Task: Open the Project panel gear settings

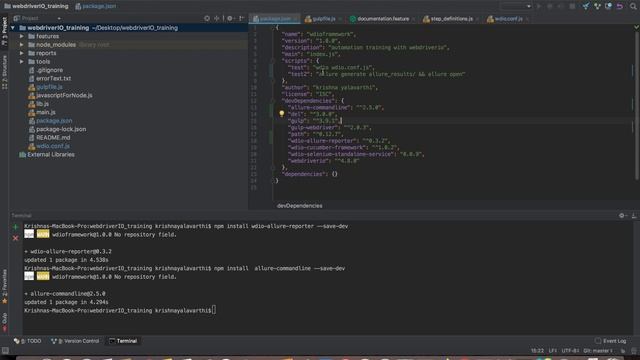Action: point(230,18)
